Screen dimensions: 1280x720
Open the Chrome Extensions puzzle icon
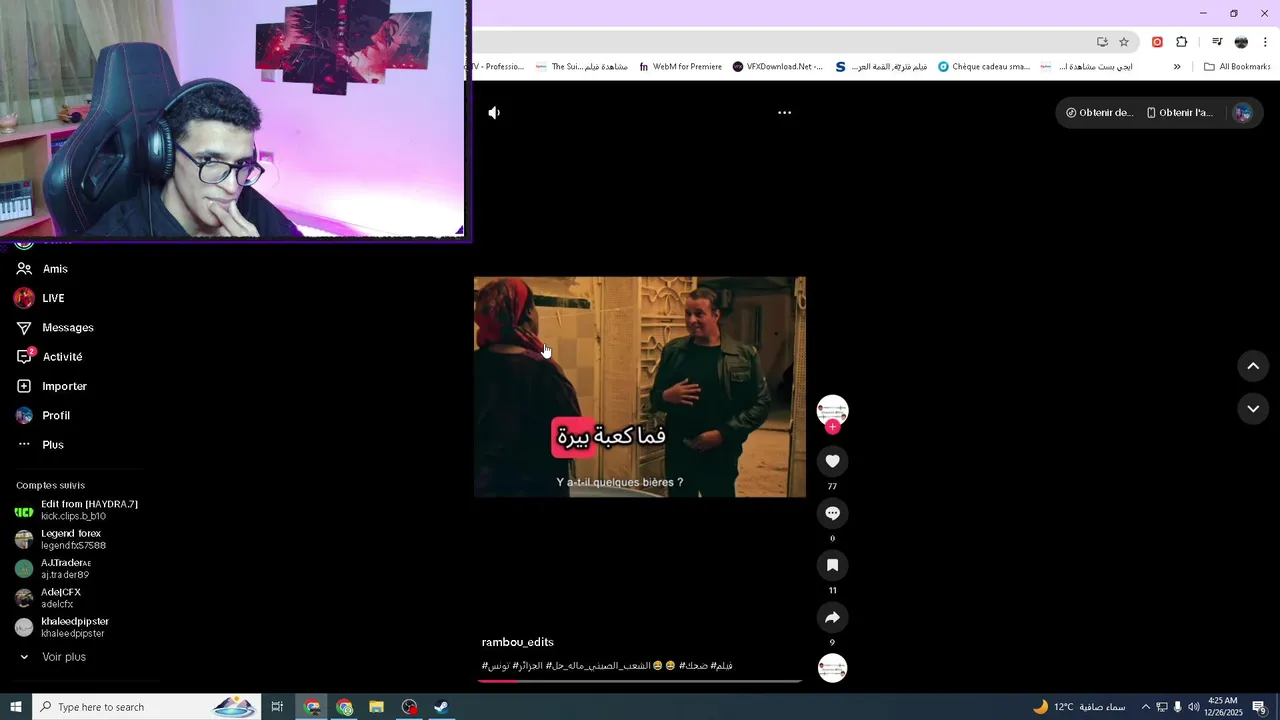coord(1182,42)
